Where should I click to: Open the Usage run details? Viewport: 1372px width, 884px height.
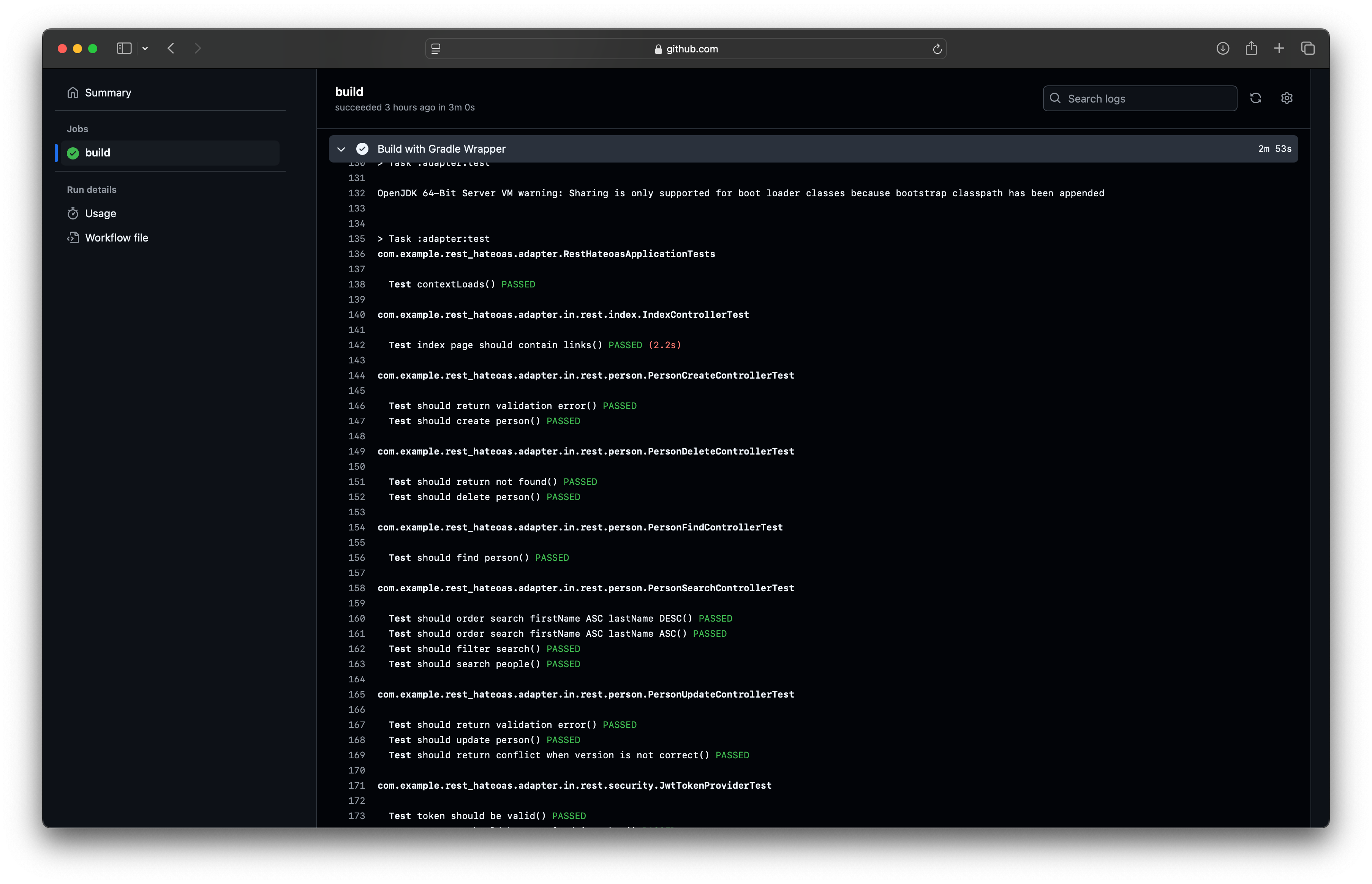100,213
